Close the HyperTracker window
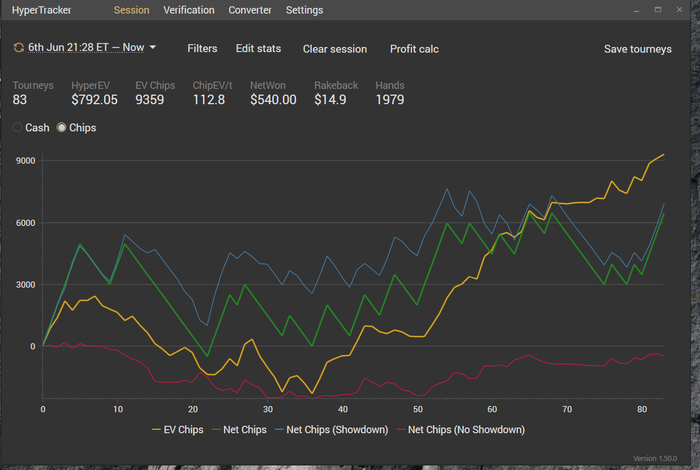The width and height of the screenshot is (700, 470). 679,10
